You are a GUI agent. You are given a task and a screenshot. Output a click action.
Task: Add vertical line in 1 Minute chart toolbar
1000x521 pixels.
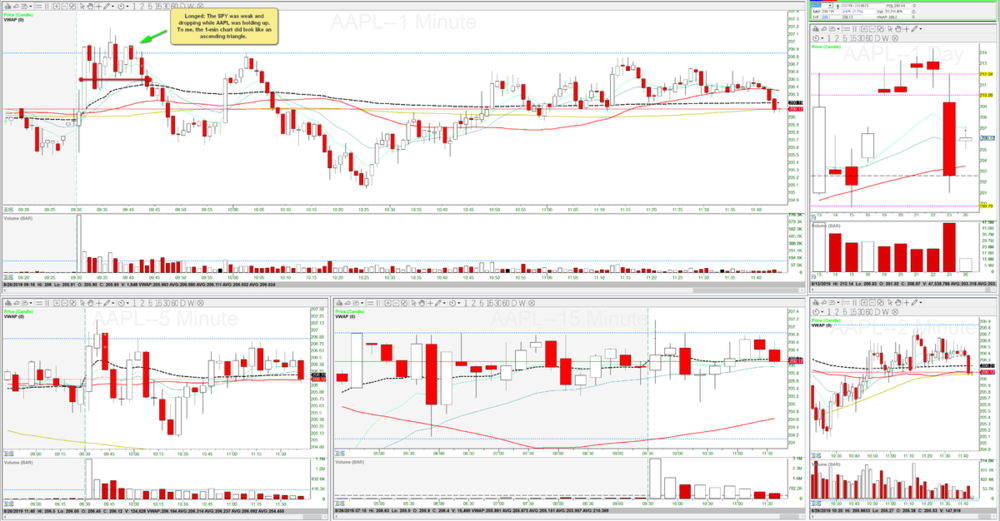pyautogui.click(x=47, y=6)
